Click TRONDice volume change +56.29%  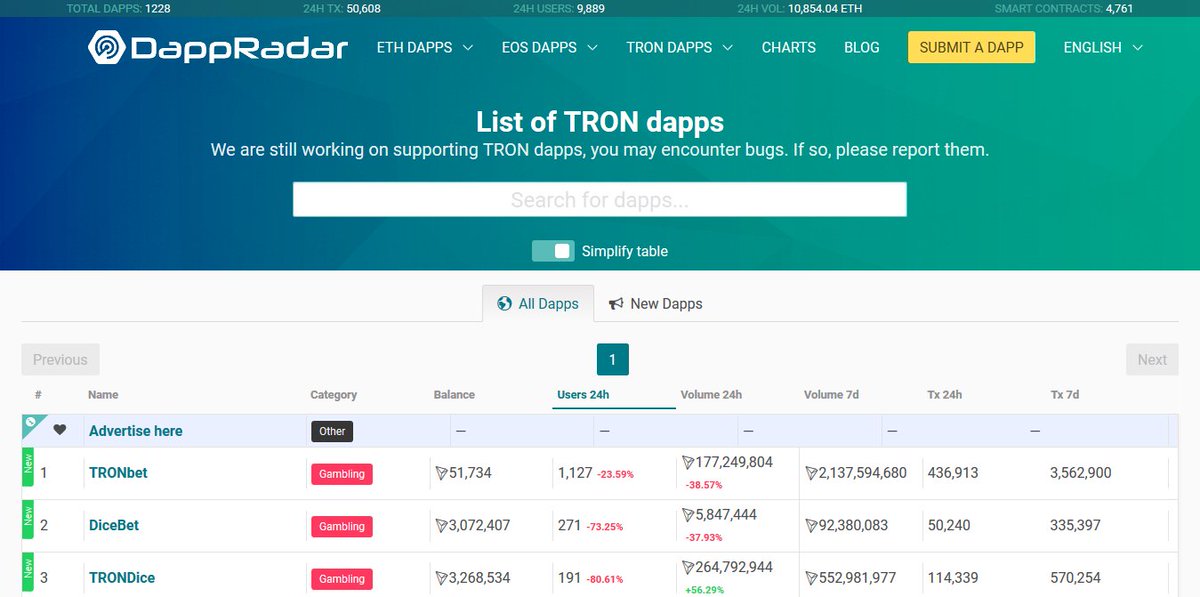[x=705, y=590]
